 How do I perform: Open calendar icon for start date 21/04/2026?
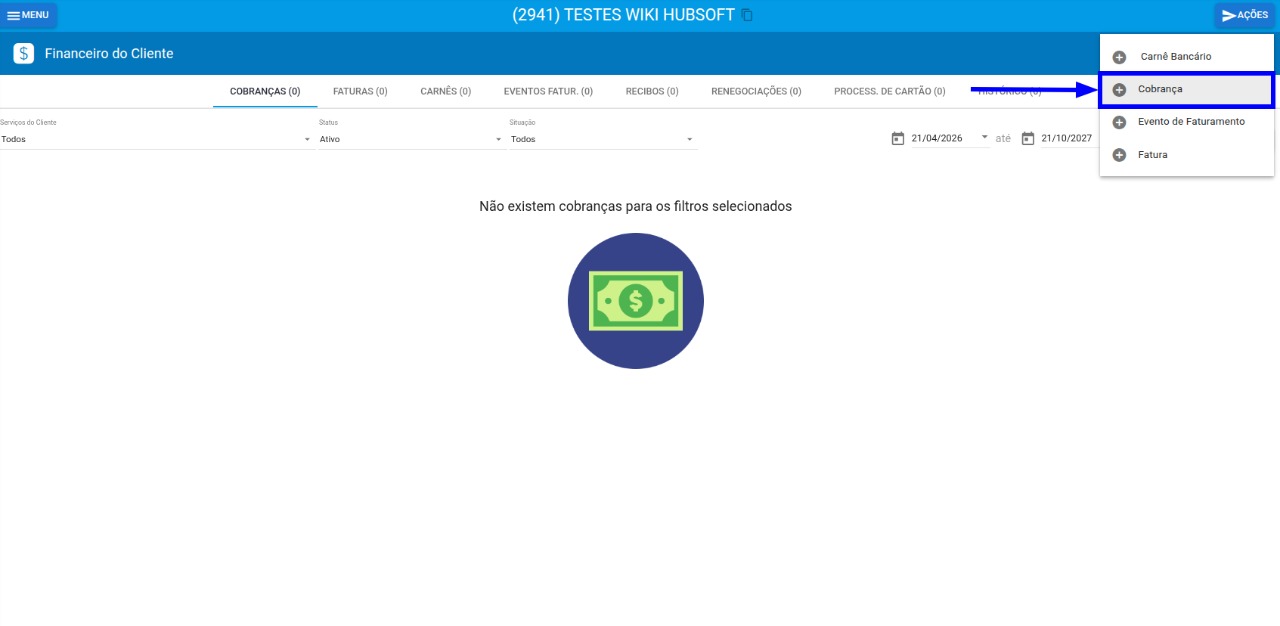click(897, 138)
